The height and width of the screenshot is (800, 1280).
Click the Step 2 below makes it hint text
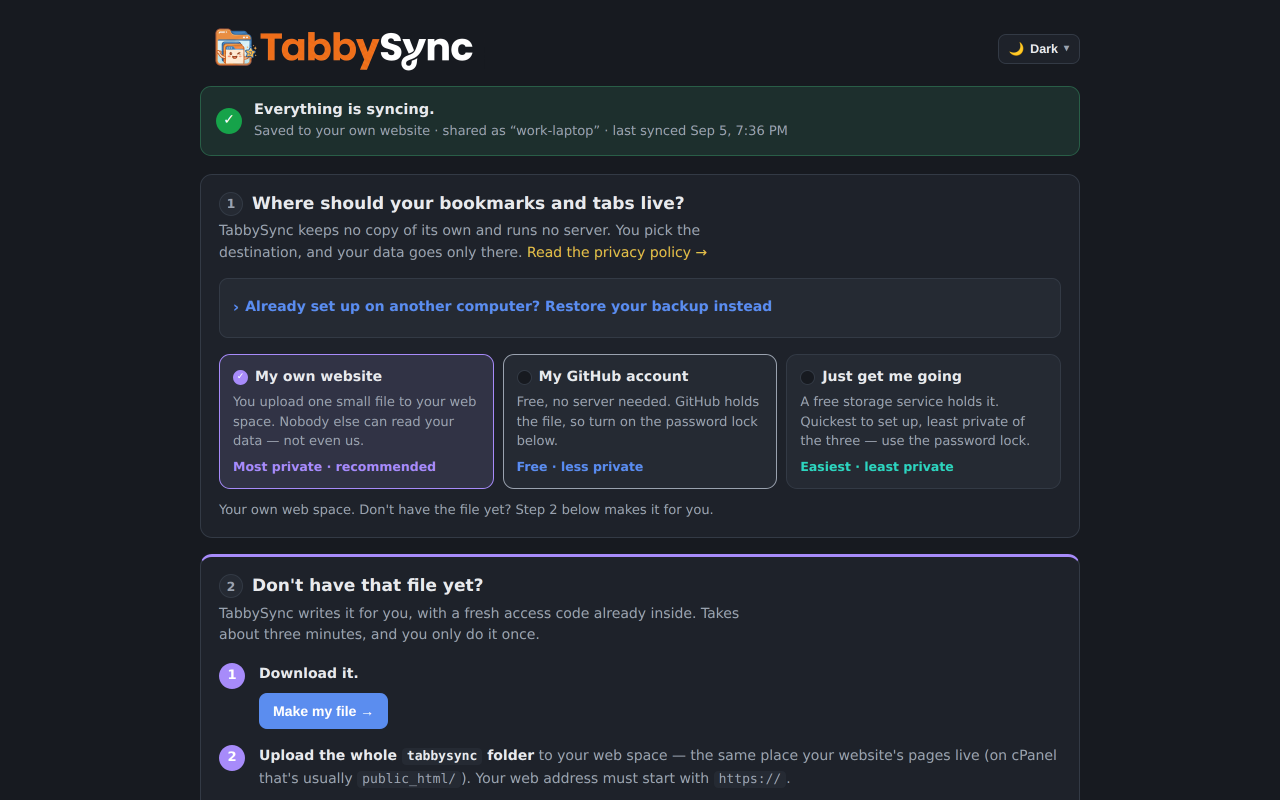pos(466,509)
